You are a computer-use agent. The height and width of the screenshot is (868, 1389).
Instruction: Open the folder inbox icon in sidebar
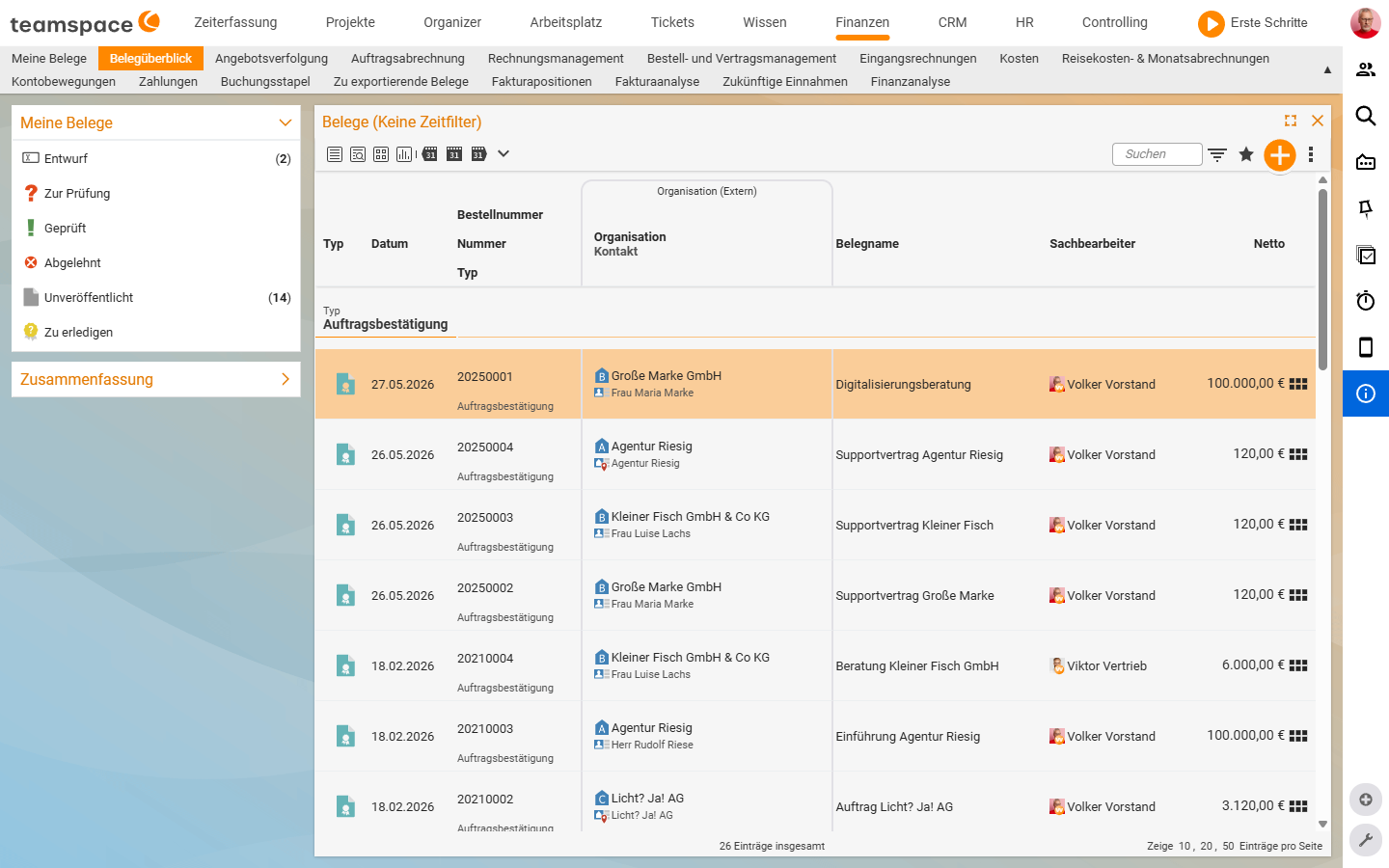pos(1366,162)
